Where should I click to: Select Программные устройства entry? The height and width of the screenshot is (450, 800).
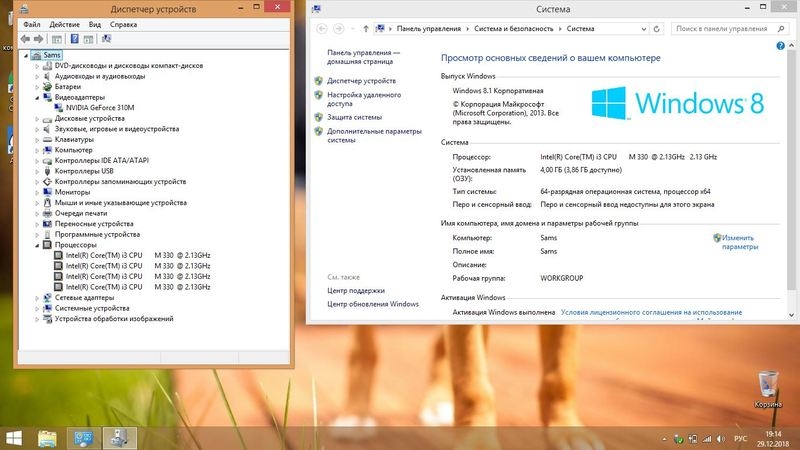97,234
